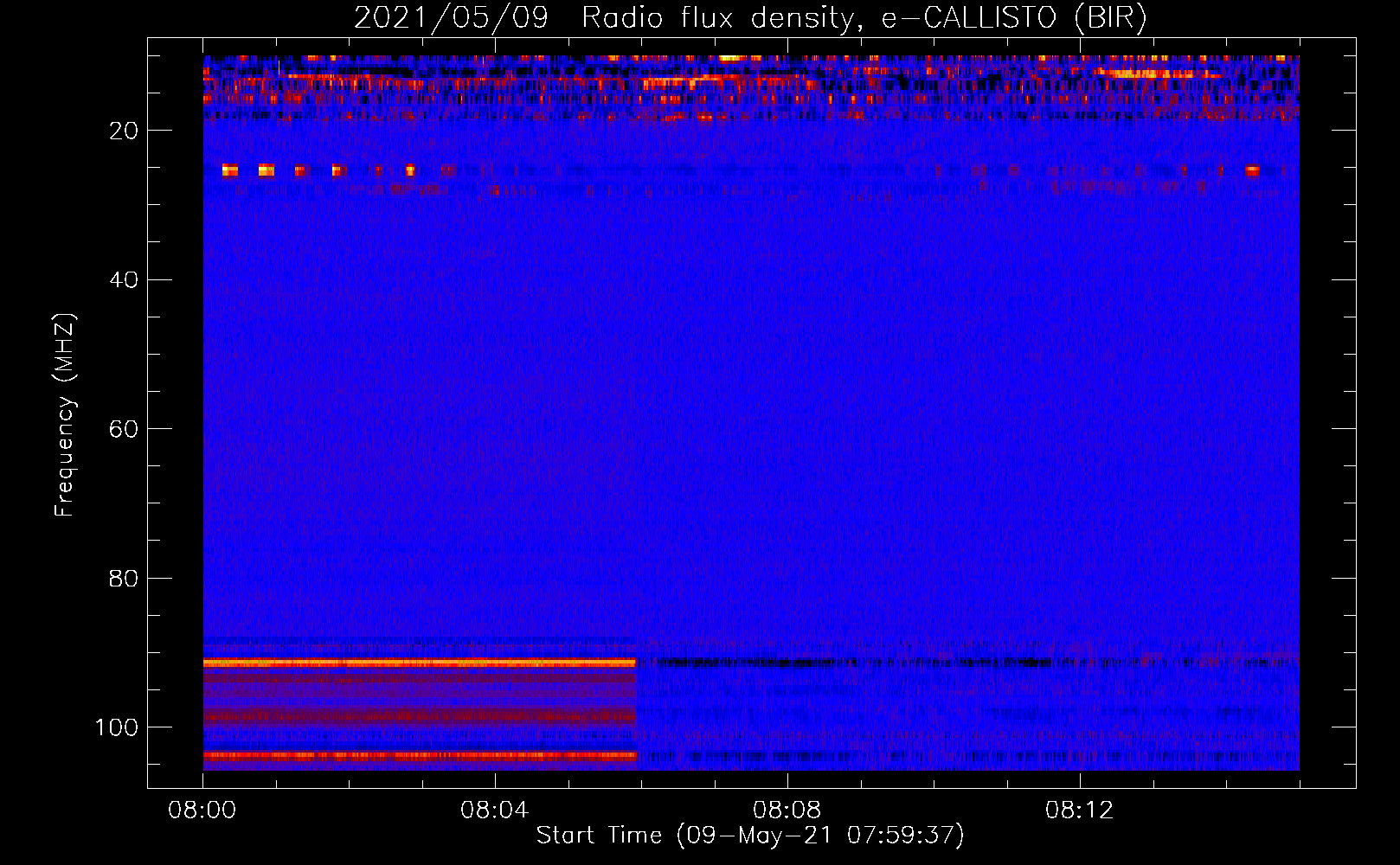Click the isolated red burst near 25 MHz at far right
The image size is (1400, 865).
[1252, 171]
